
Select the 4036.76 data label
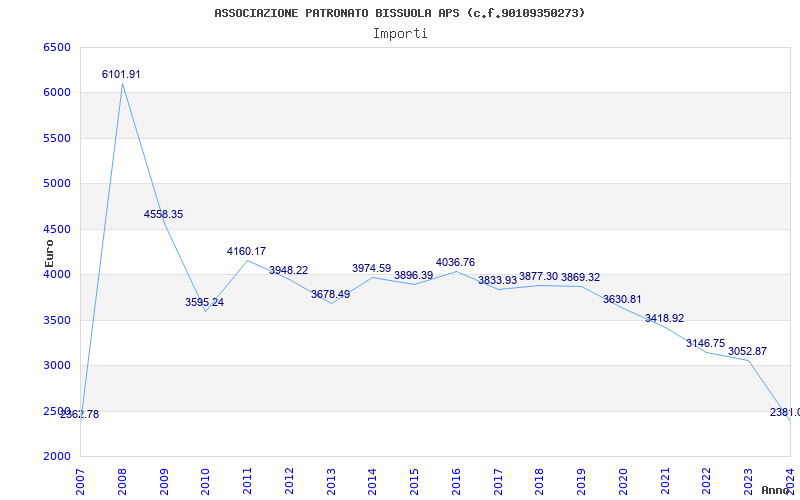pos(455,263)
